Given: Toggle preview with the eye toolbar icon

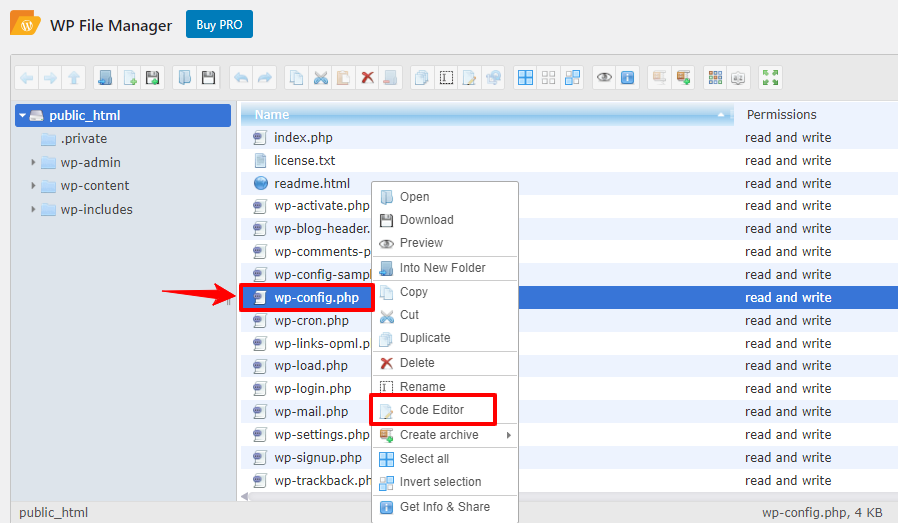Looking at the screenshot, I should click(x=603, y=77).
